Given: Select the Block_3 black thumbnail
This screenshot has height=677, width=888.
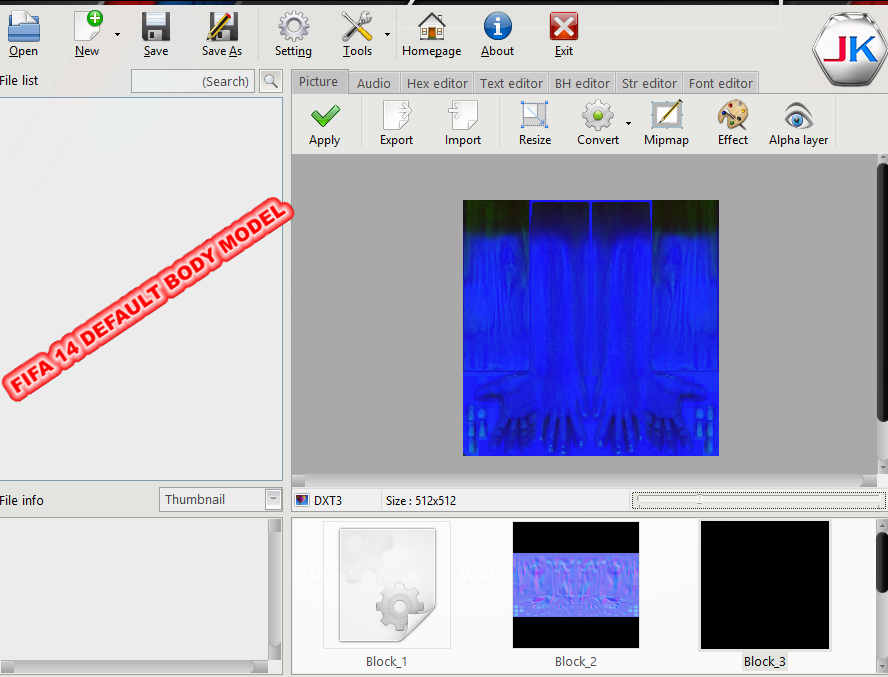Looking at the screenshot, I should click(x=765, y=585).
